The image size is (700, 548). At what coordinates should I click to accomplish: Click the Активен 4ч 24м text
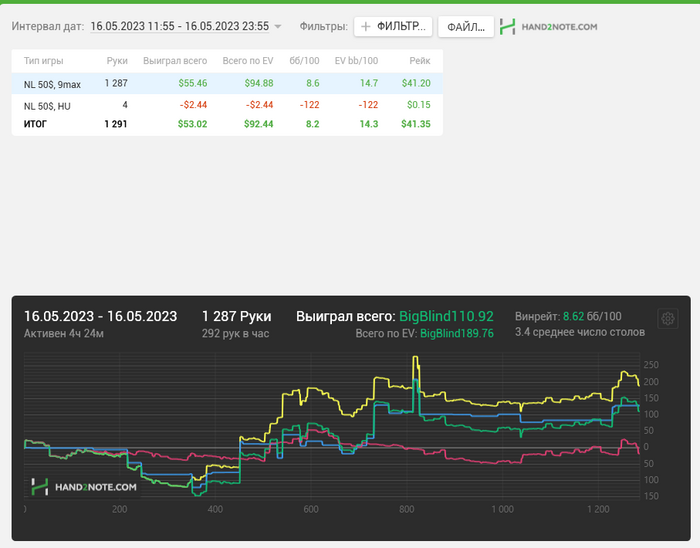point(64,334)
